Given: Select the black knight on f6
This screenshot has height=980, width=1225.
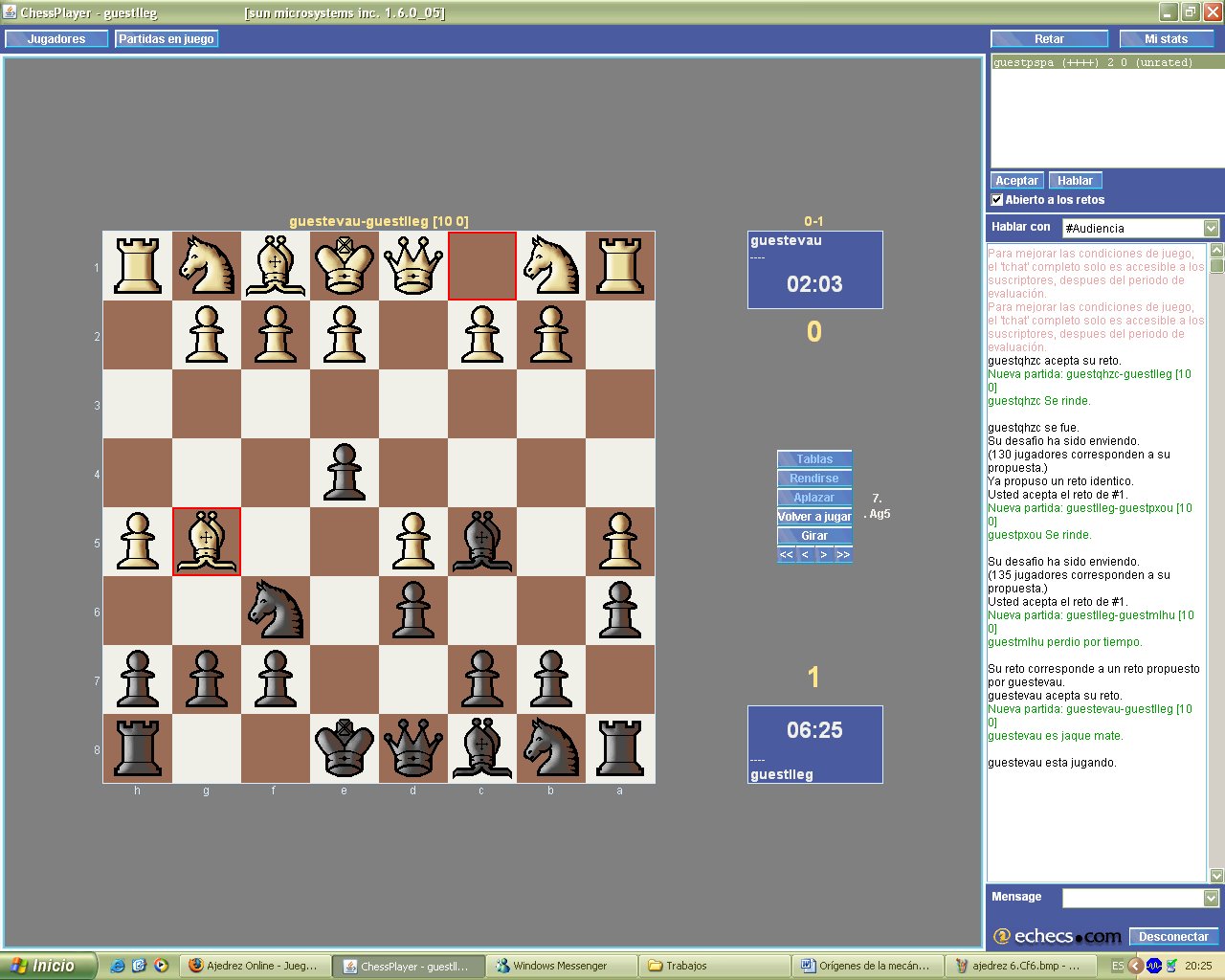Looking at the screenshot, I should 276,611.
